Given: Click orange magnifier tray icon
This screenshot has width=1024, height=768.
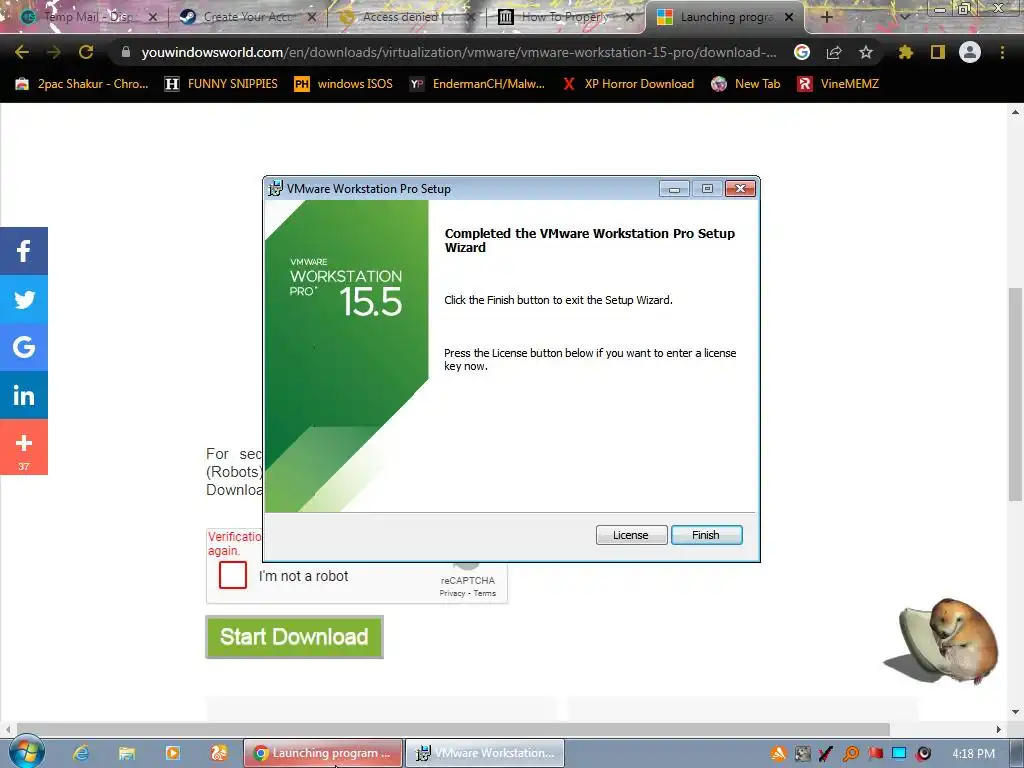Looking at the screenshot, I should click(x=850, y=754).
